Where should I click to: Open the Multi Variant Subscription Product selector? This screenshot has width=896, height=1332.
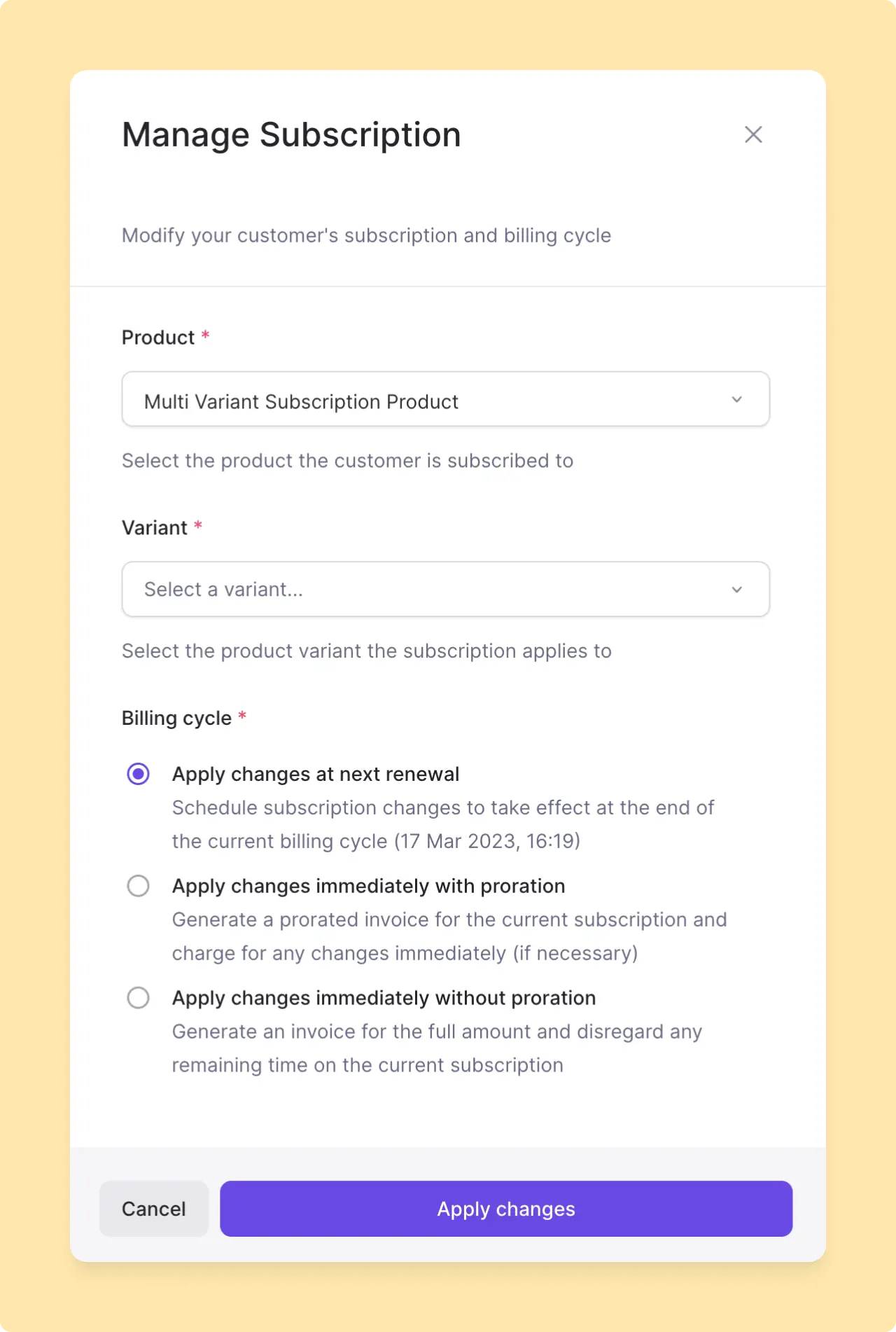[x=445, y=399]
